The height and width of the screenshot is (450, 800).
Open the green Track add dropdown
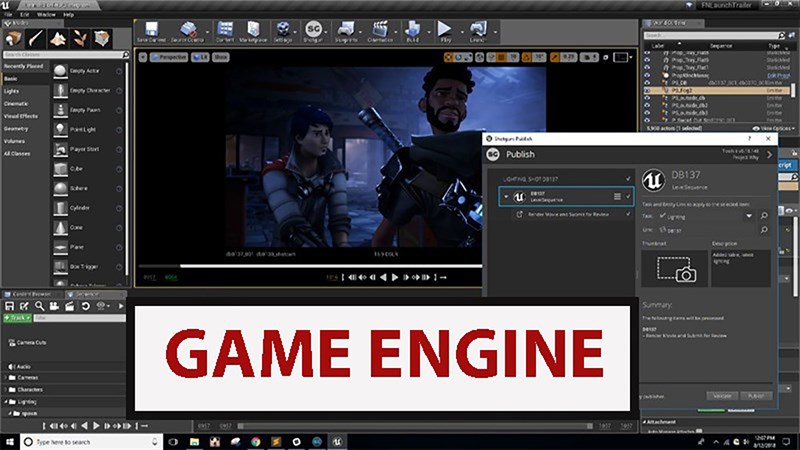pyautogui.click(x=17, y=318)
